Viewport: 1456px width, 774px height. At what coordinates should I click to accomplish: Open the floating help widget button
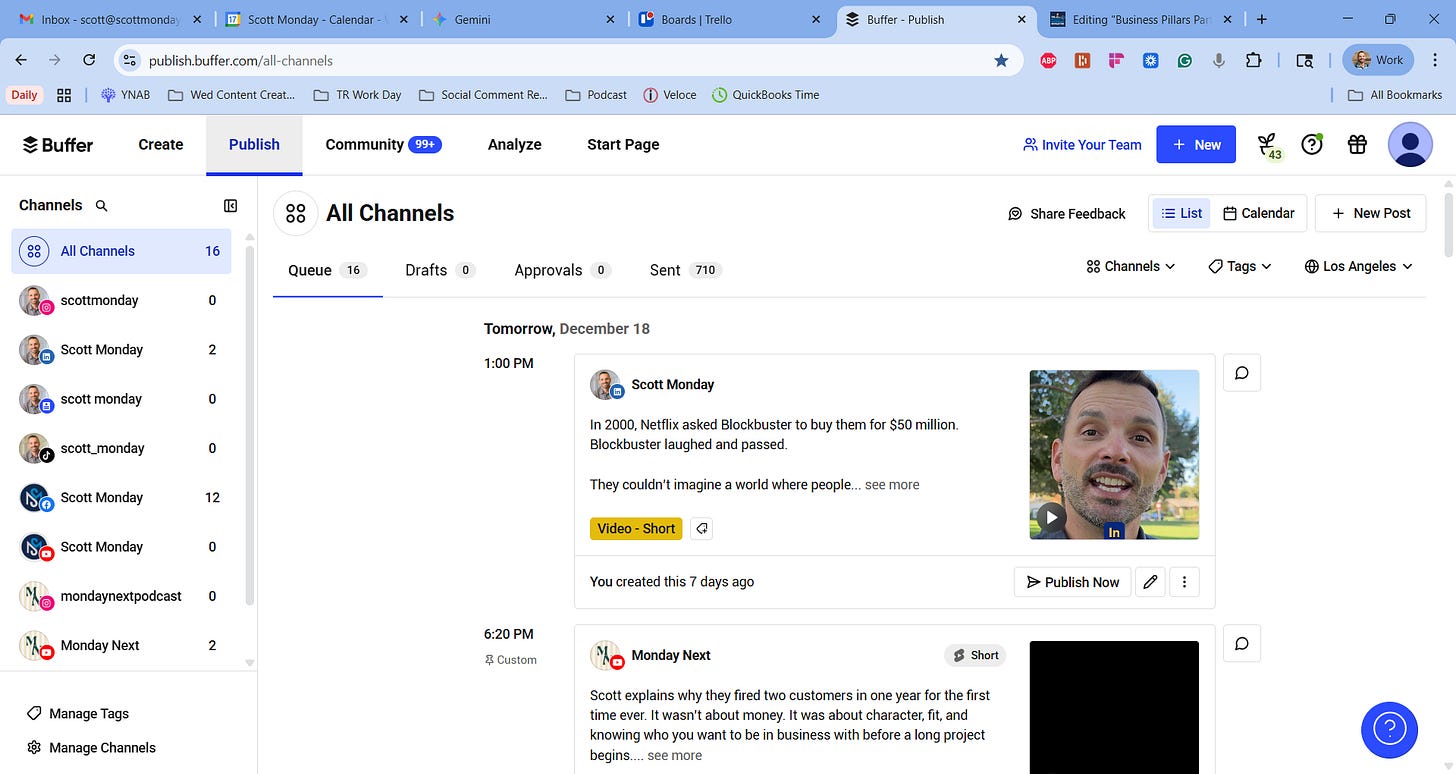1389,729
